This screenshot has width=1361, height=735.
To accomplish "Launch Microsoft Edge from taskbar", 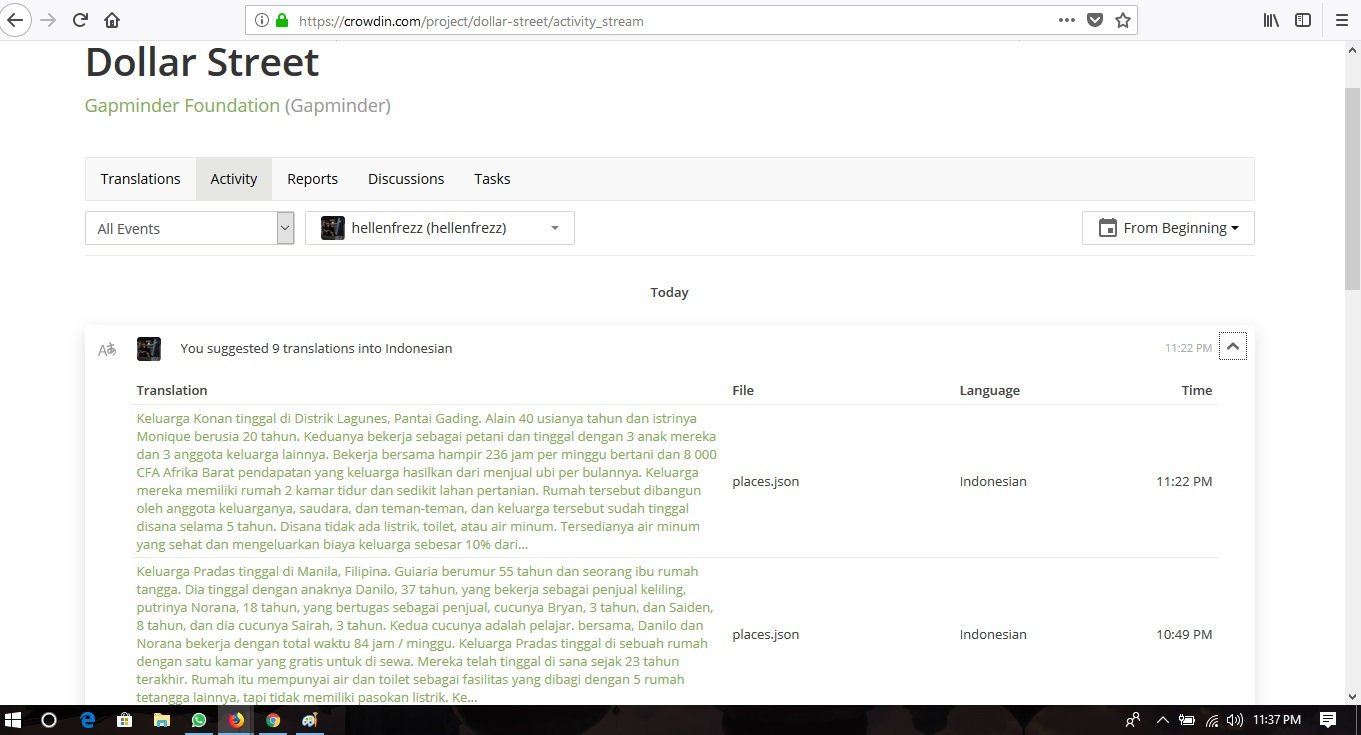I will click(x=87, y=719).
